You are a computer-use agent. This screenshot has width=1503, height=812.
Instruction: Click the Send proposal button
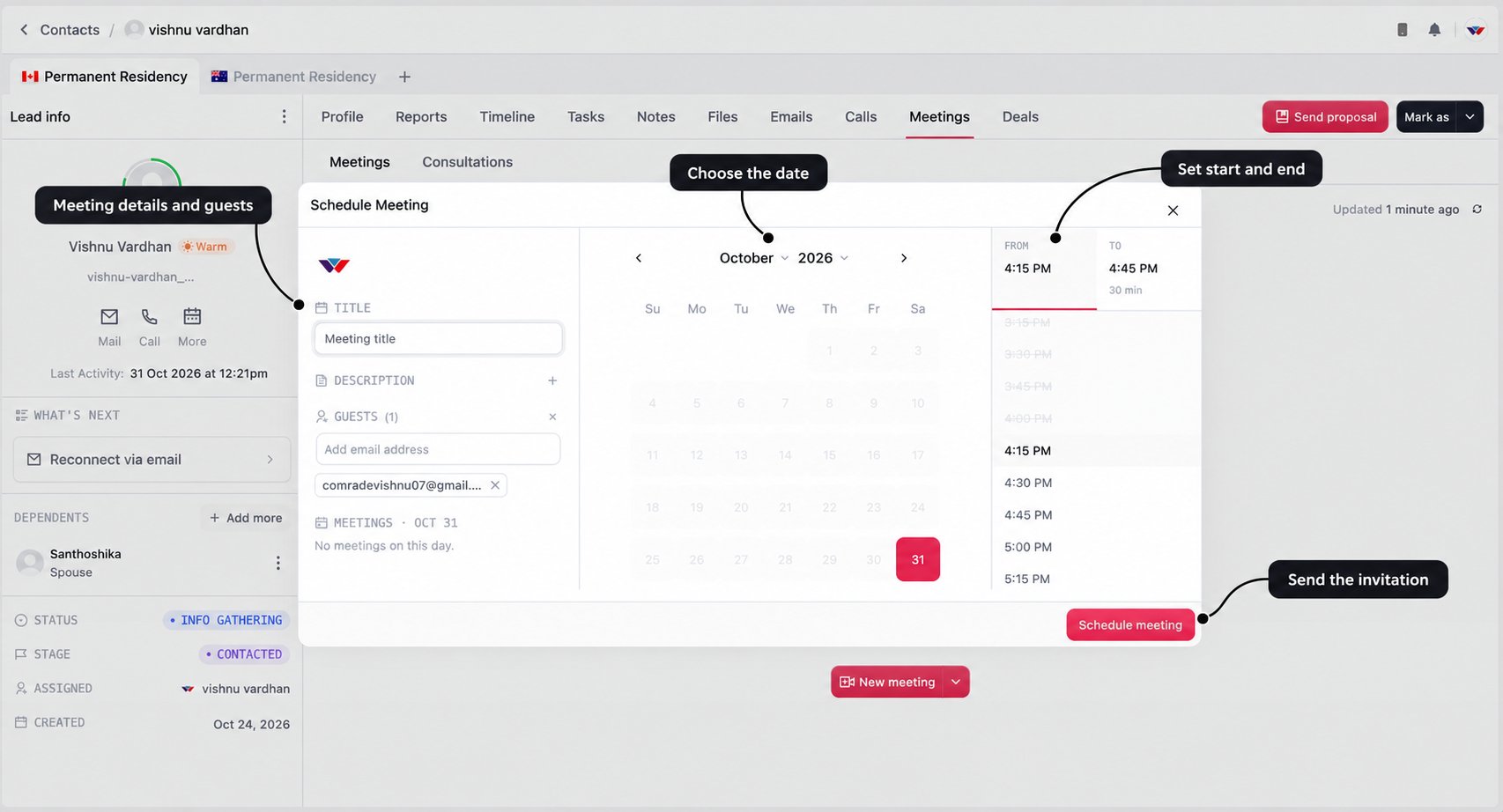tap(1325, 117)
